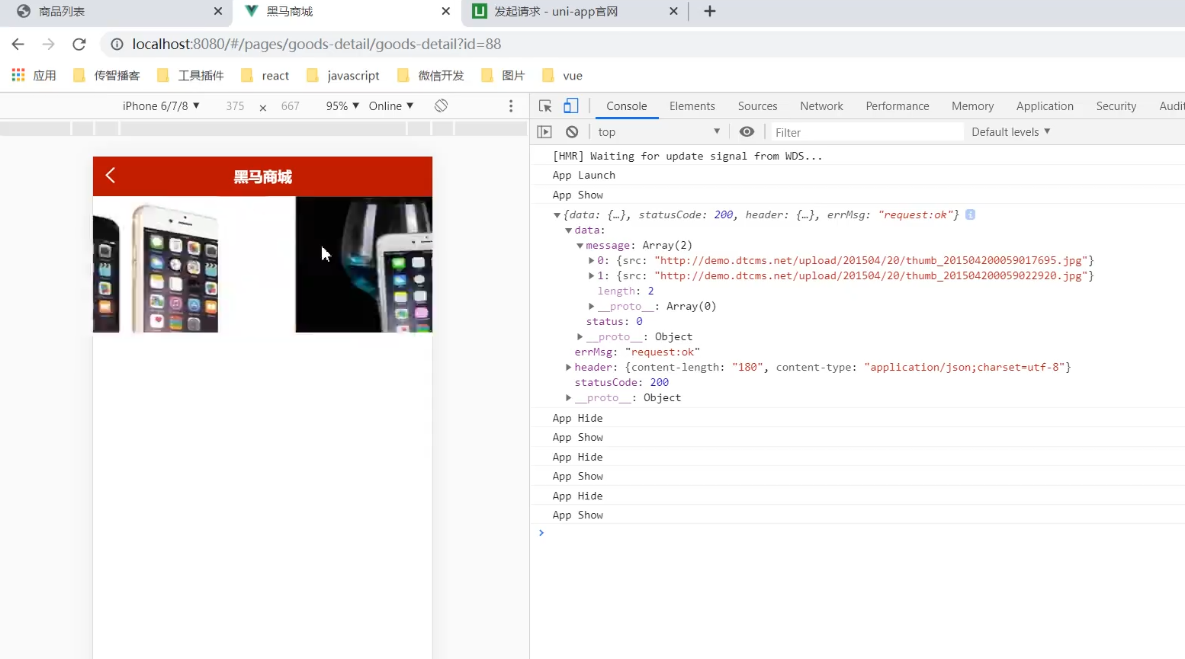Viewport: 1185px width, 659px height.
Task: Close the 黑马商城 tab
Action: [x=446, y=11]
